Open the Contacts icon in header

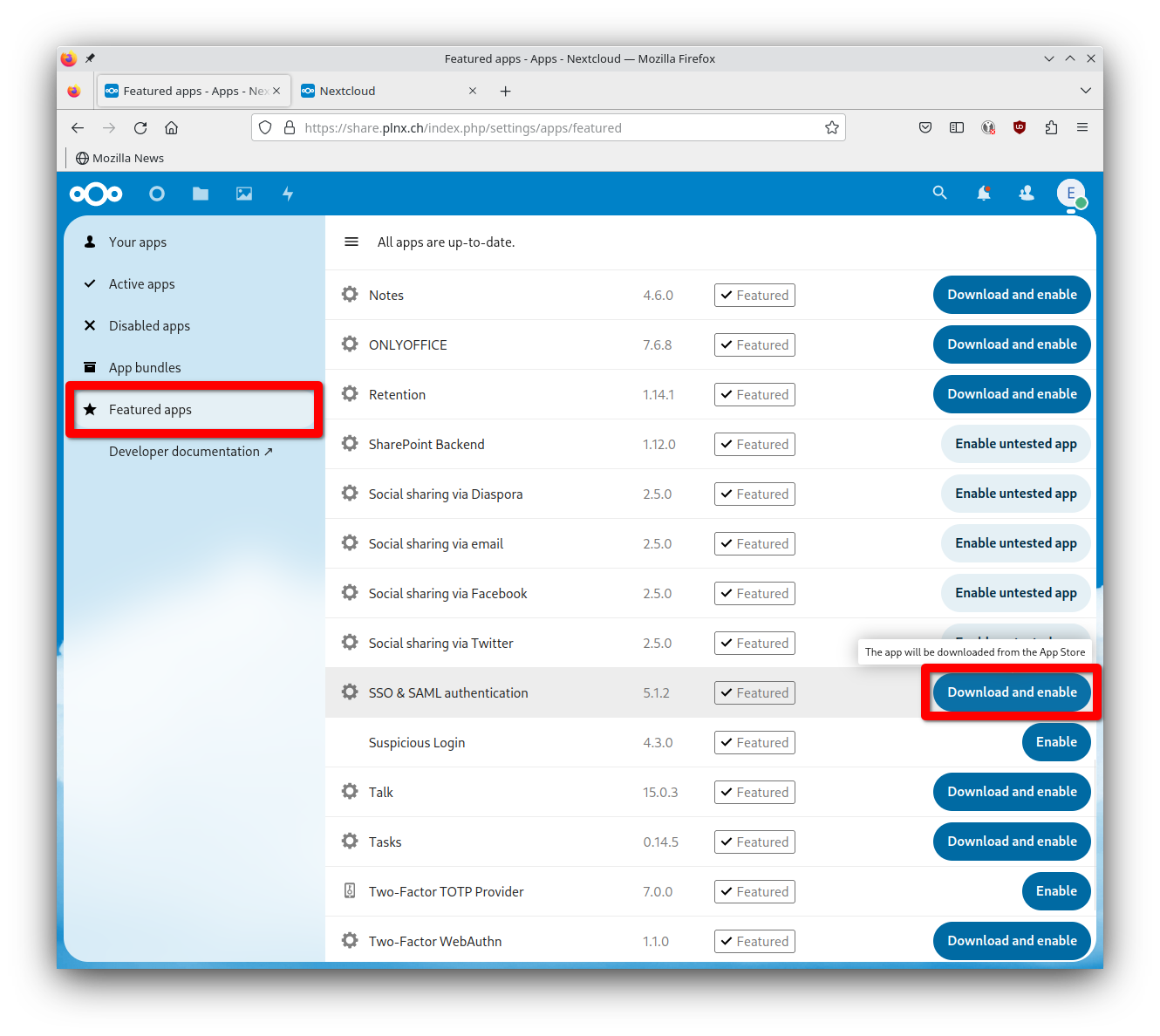1027,194
